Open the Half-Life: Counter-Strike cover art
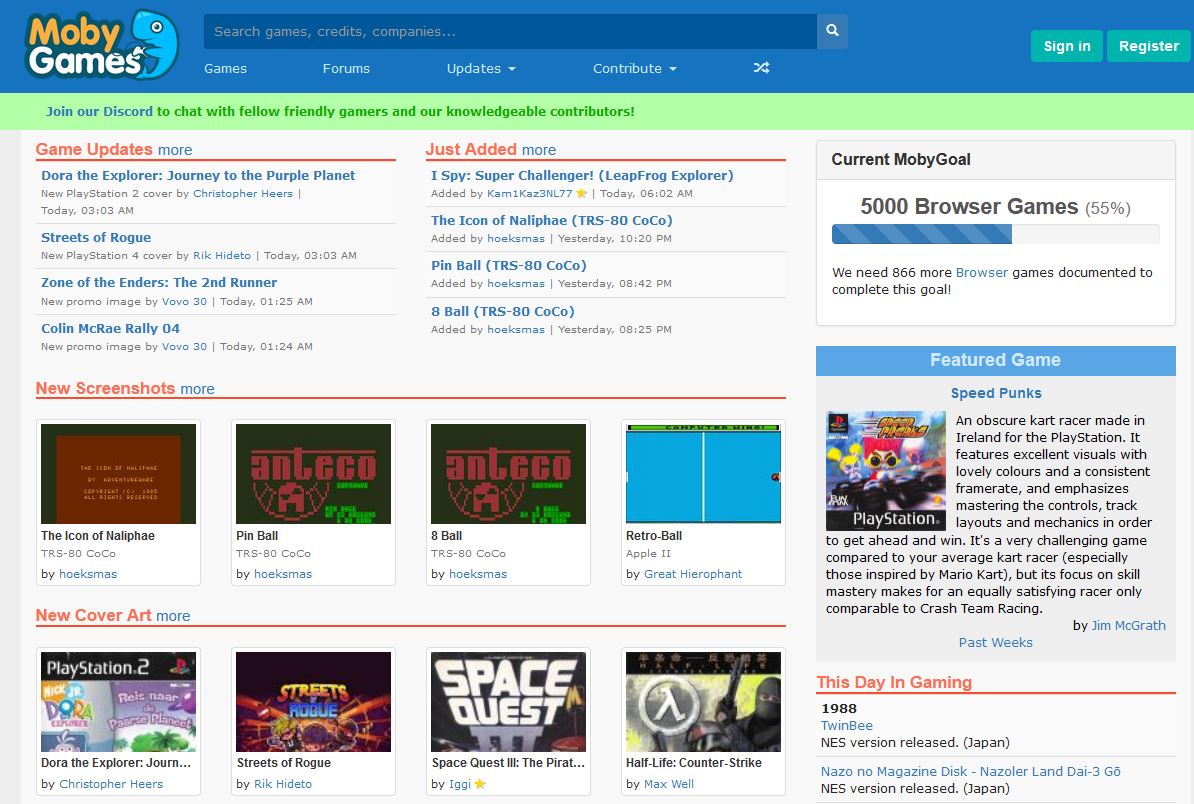The height and width of the screenshot is (804, 1194). (x=702, y=701)
